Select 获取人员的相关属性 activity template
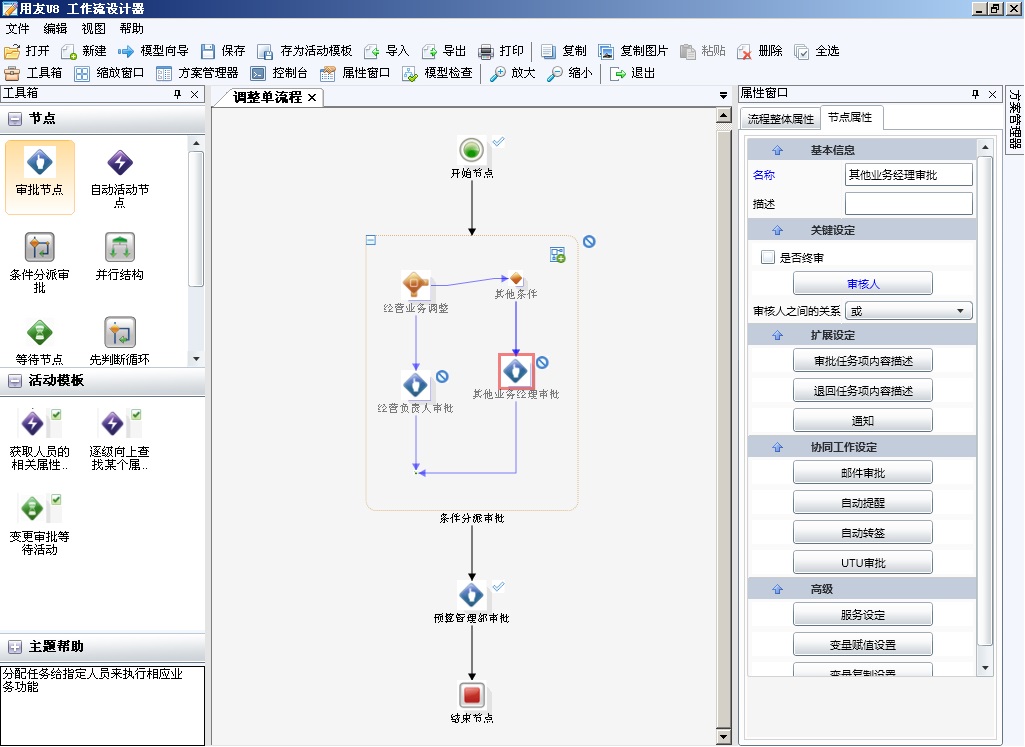1025x747 pixels. pyautogui.click(x=39, y=439)
